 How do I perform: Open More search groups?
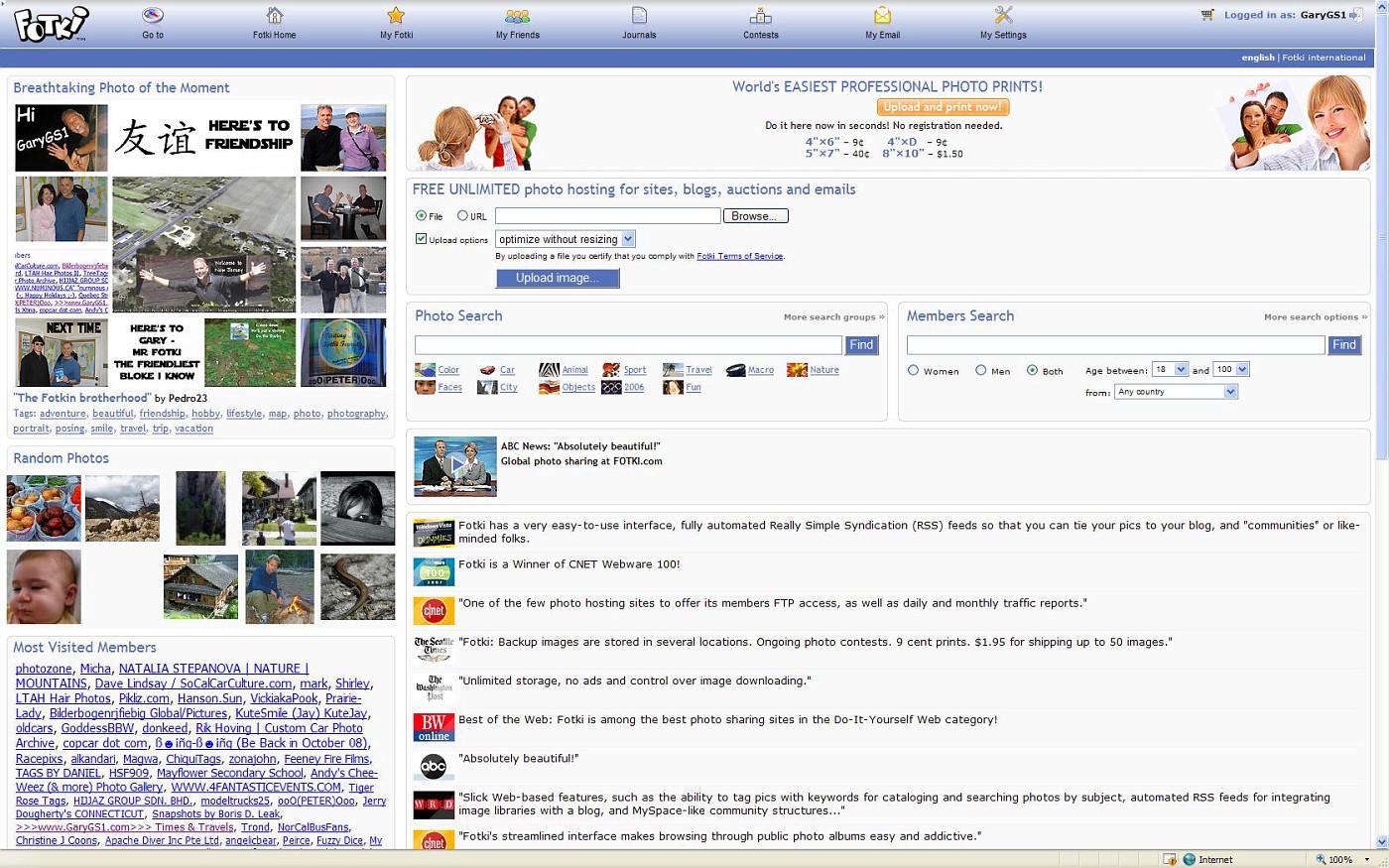click(x=833, y=317)
